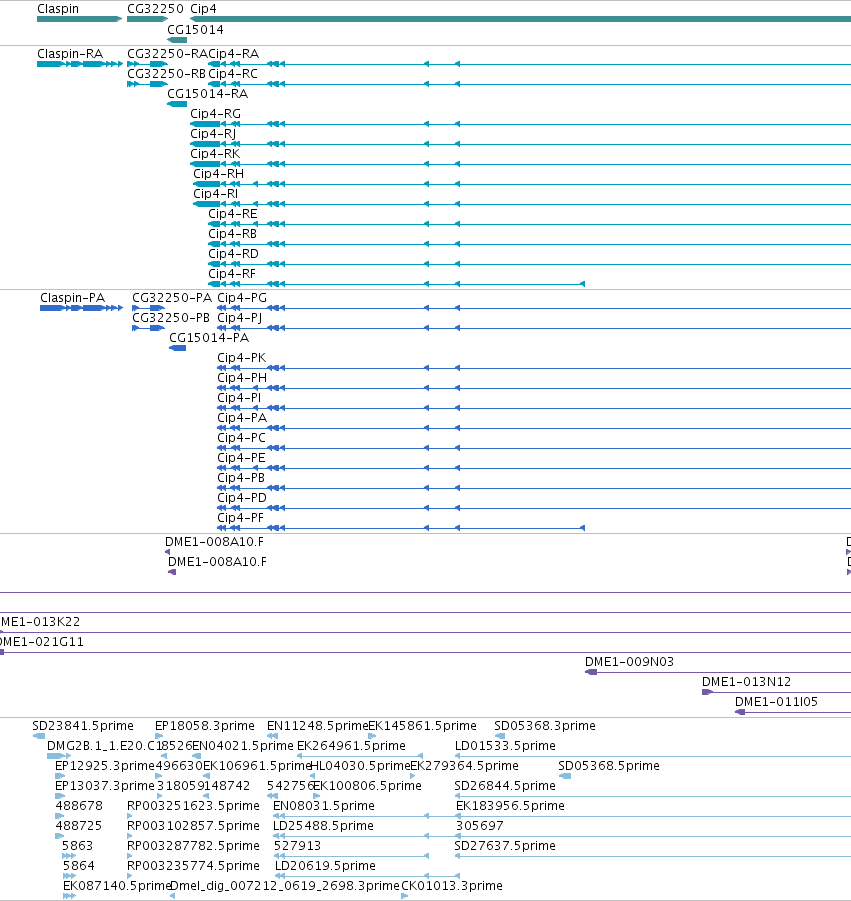This screenshot has width=851, height=901.
Task: Click the 5863 EST label
Action: 78,846
